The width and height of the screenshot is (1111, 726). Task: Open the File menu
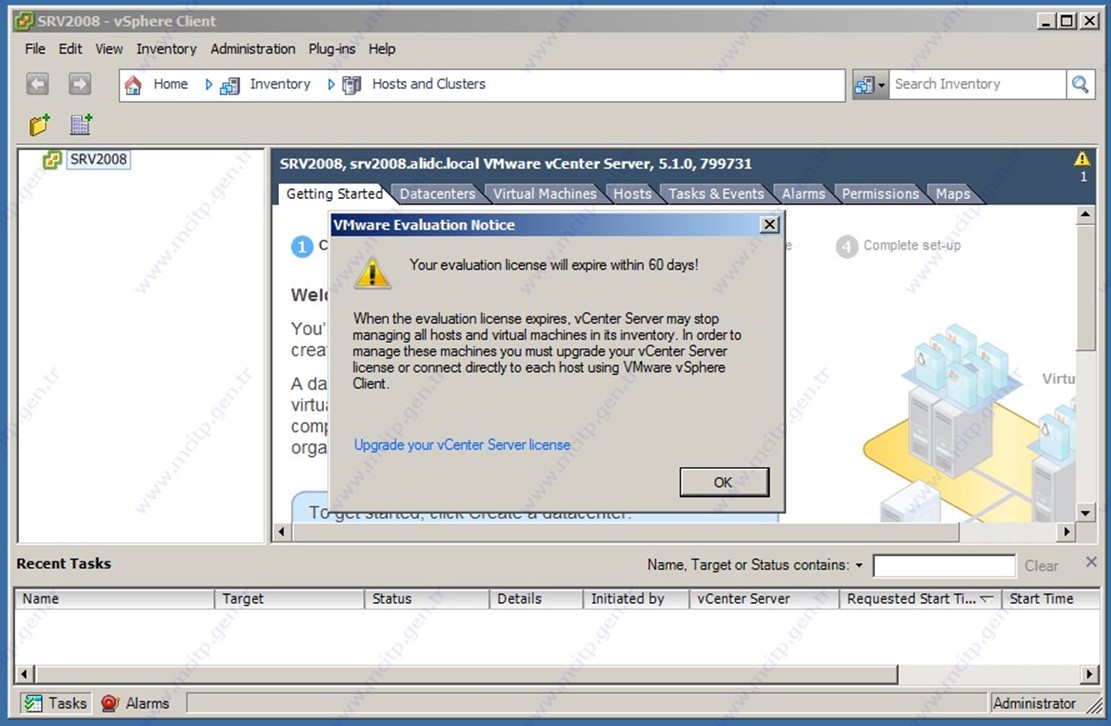coord(35,49)
